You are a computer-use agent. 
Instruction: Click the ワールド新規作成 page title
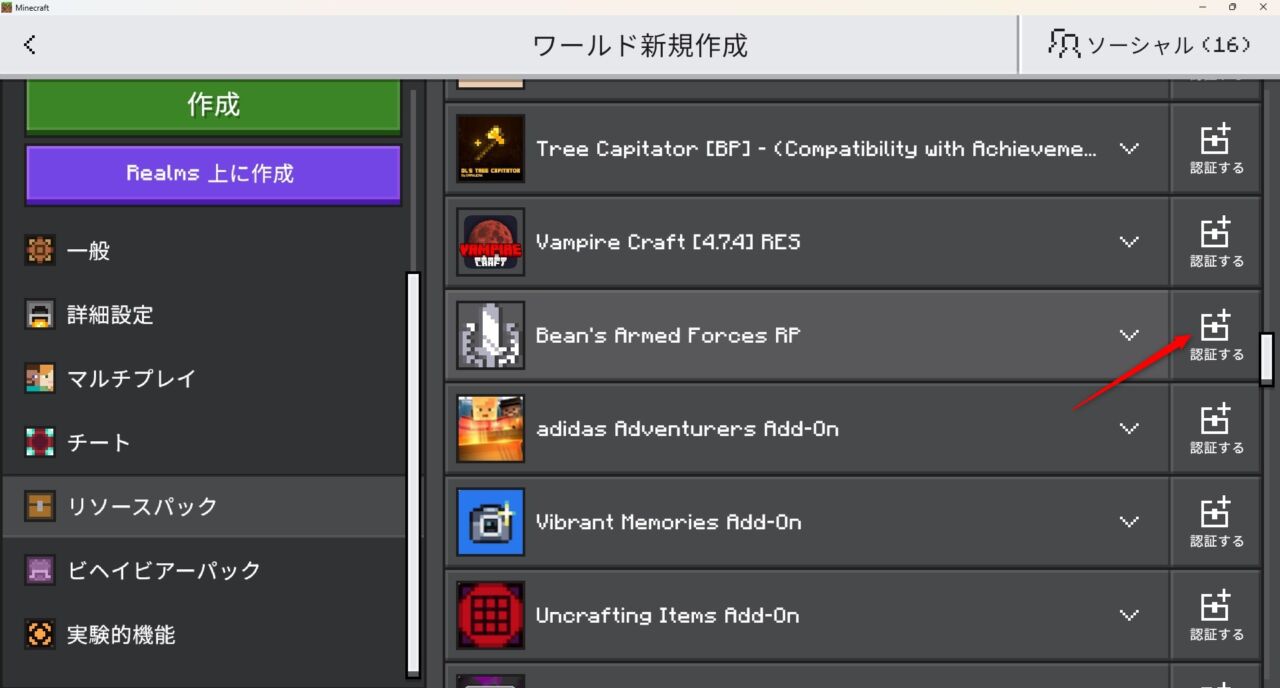click(x=640, y=45)
